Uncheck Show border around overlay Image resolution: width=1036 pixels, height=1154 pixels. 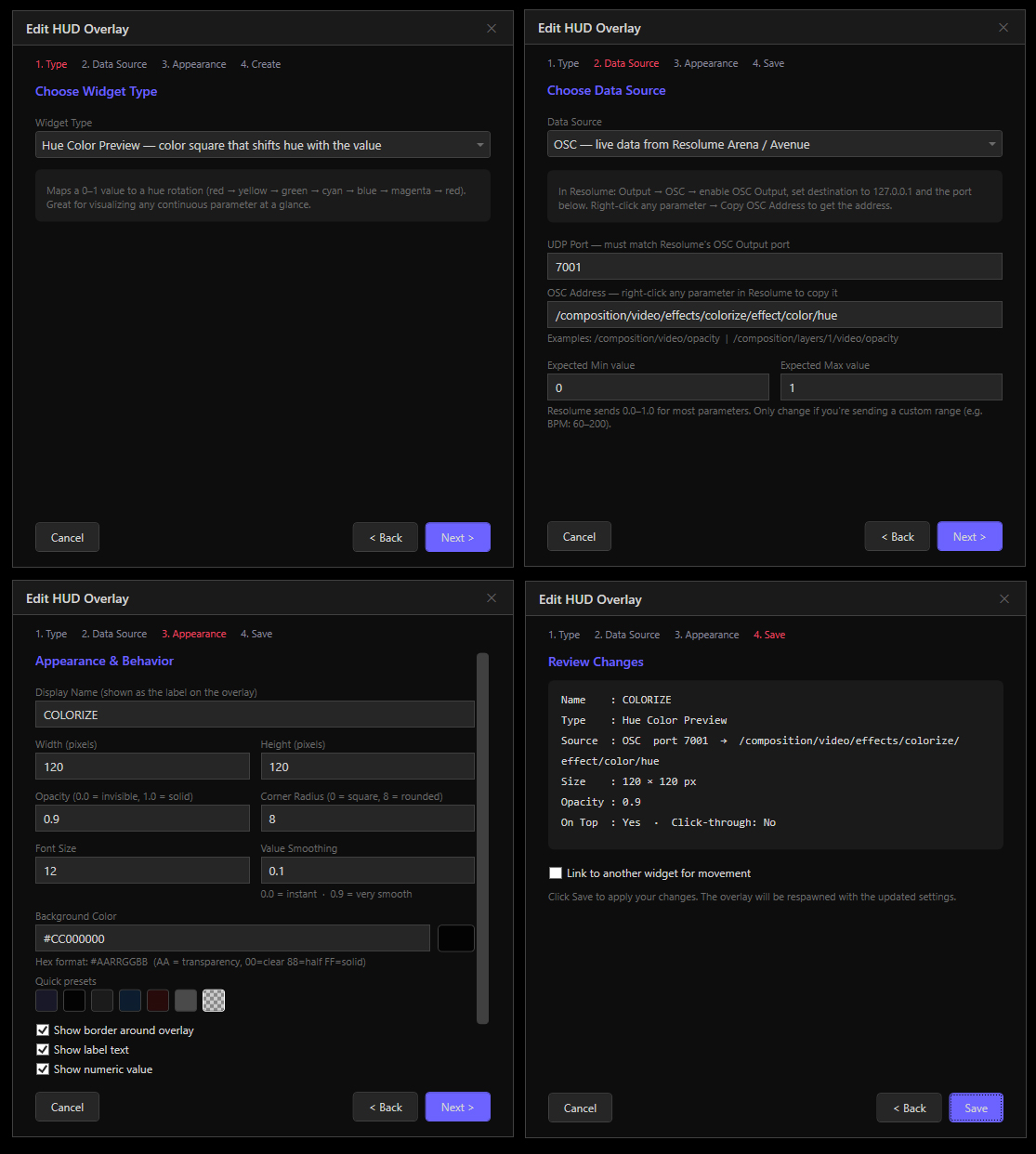[x=43, y=1029]
